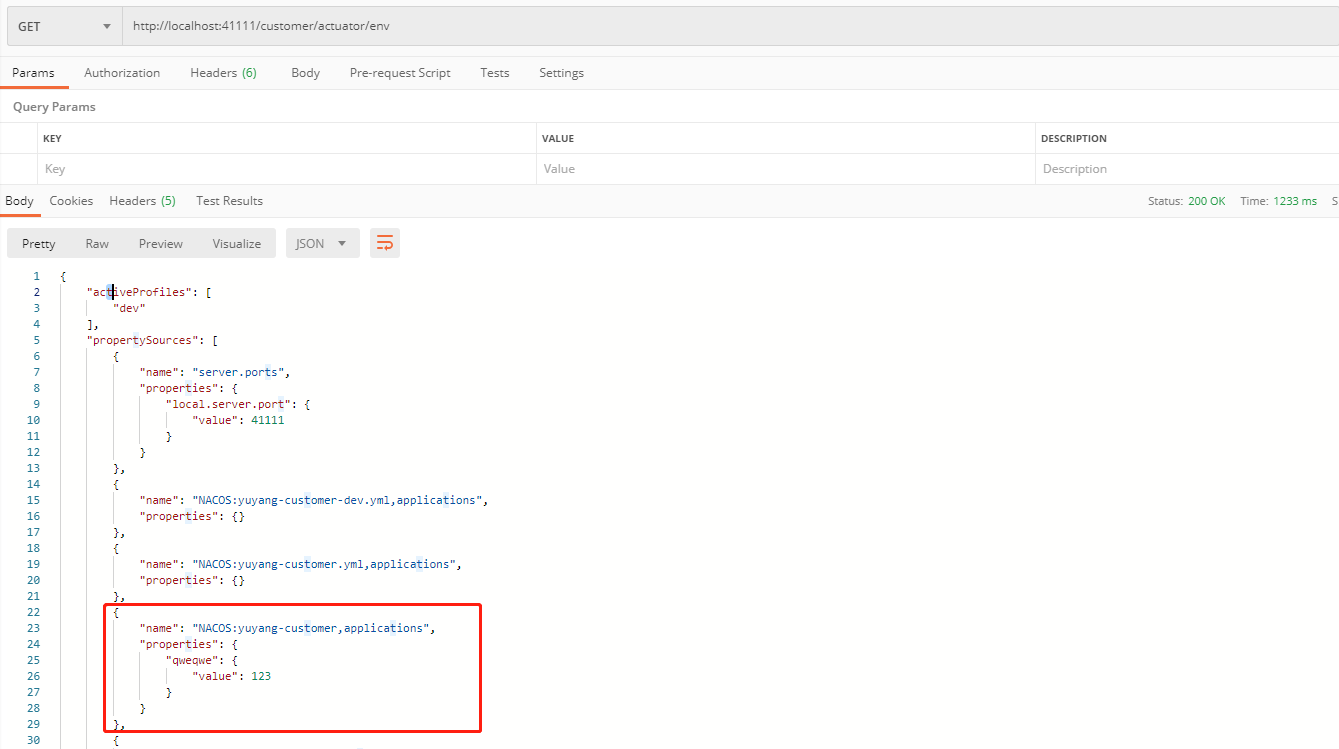Open the Visualize response view
Viewport: 1339px width, 749px height.
pyautogui.click(x=236, y=242)
